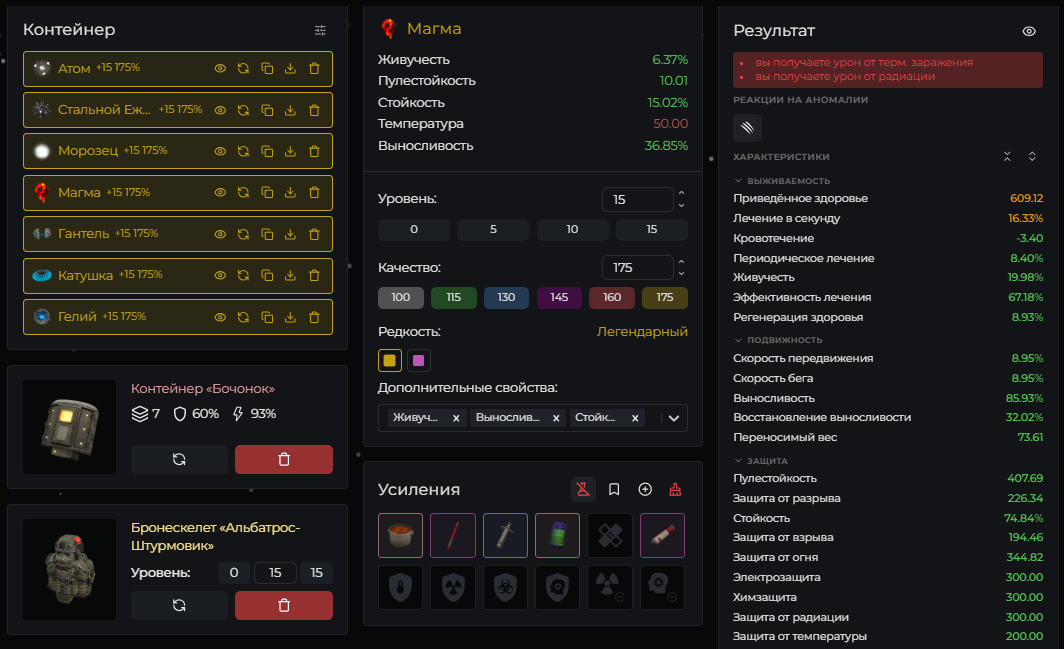
Task: Replace the Бронескелет «Альбатрос-Штурмовик» using its swap button
Action: pyautogui.click(x=179, y=605)
